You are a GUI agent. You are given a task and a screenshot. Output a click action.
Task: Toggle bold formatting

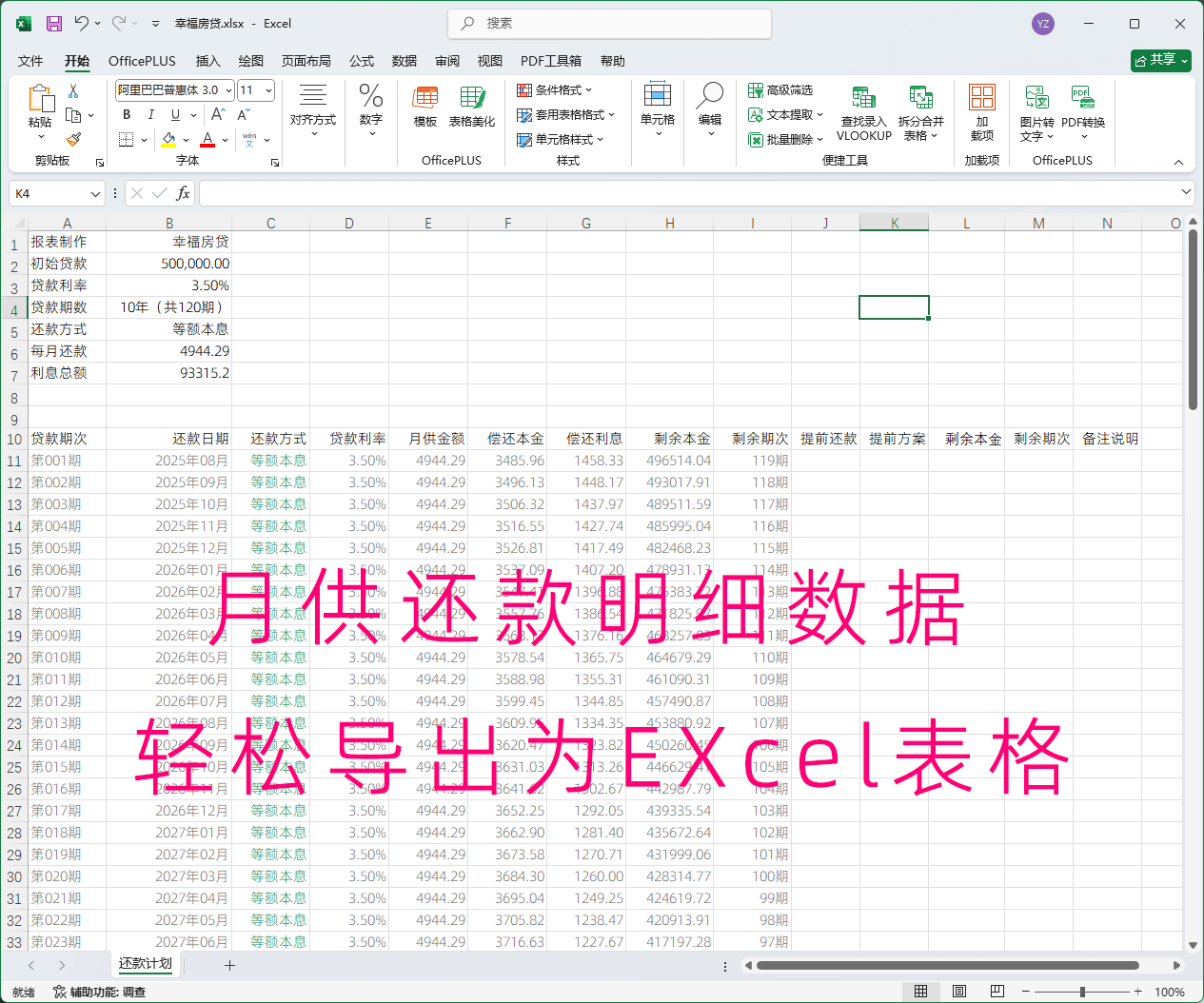[127, 115]
